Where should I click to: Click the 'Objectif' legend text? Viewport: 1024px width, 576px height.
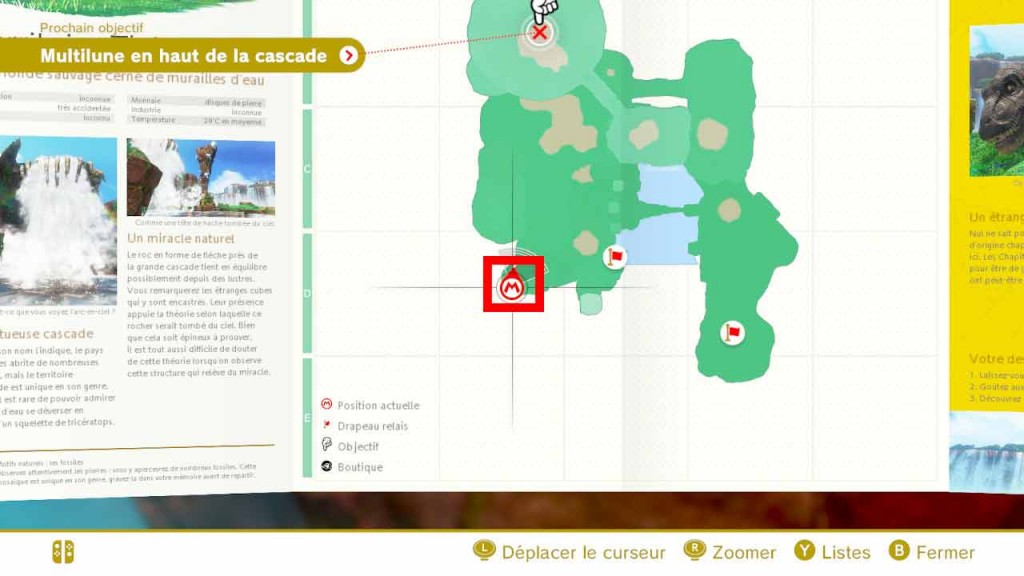pyautogui.click(x=358, y=447)
